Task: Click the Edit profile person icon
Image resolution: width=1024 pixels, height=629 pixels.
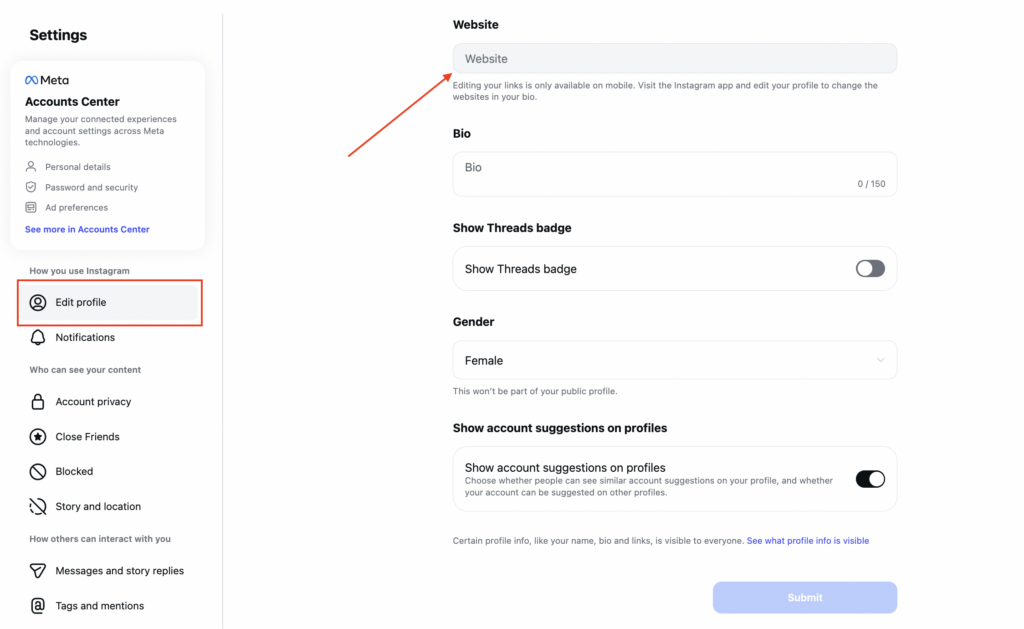Action: (38, 303)
